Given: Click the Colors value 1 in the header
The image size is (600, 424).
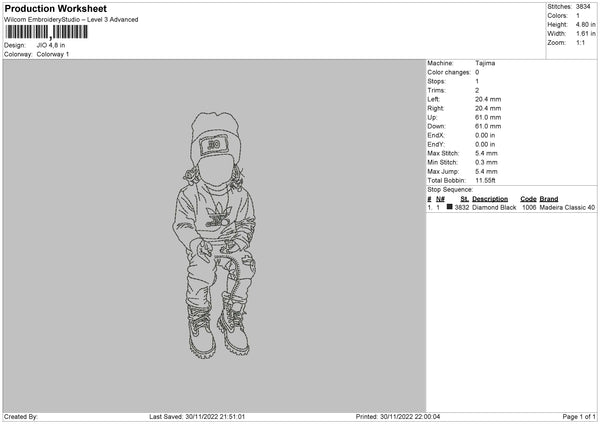Looking at the screenshot, I should pyautogui.click(x=578, y=16).
